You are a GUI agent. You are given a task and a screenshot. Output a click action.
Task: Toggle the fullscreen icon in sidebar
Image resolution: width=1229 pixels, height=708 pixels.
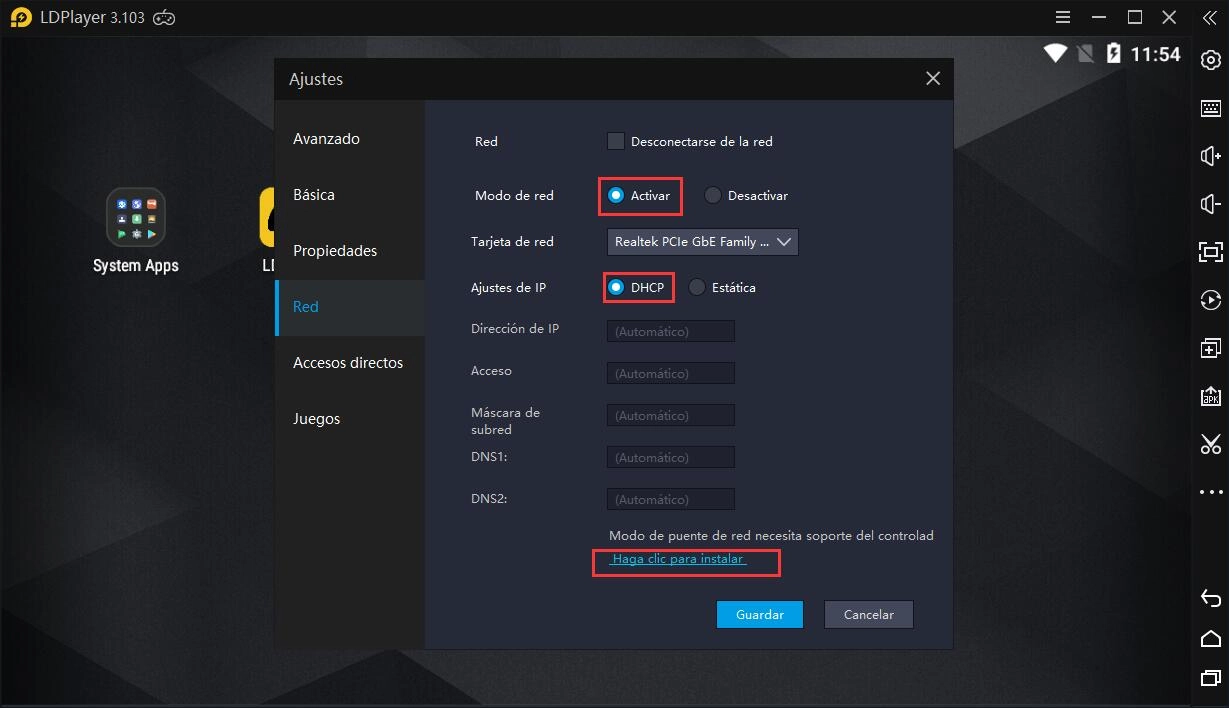(1210, 252)
